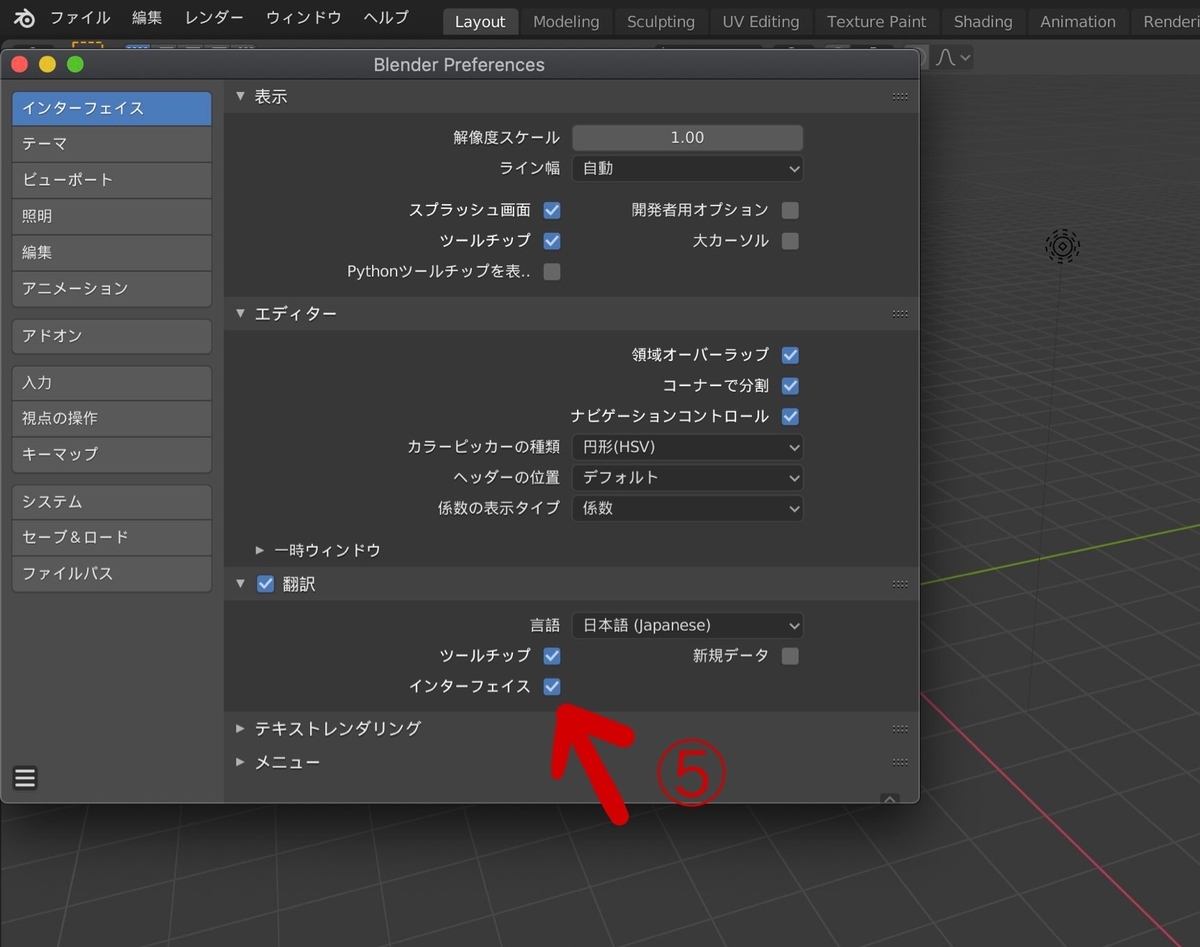The height and width of the screenshot is (947, 1200).
Task: Toggle 領域オーバーラップ checkbox
Action: [x=790, y=355]
